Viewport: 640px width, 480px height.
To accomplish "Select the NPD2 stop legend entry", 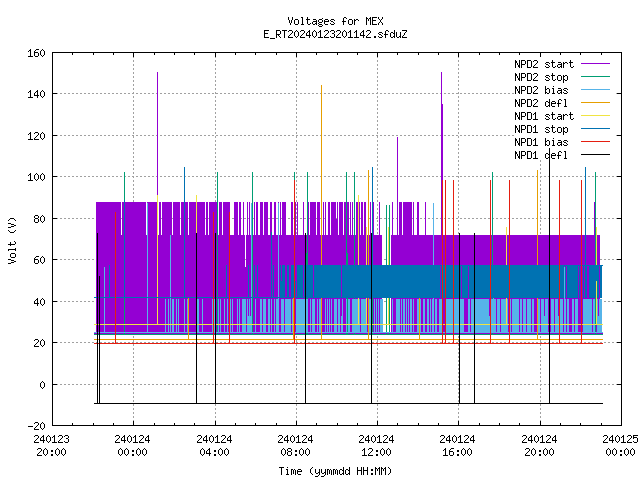I will pyautogui.click(x=541, y=77).
